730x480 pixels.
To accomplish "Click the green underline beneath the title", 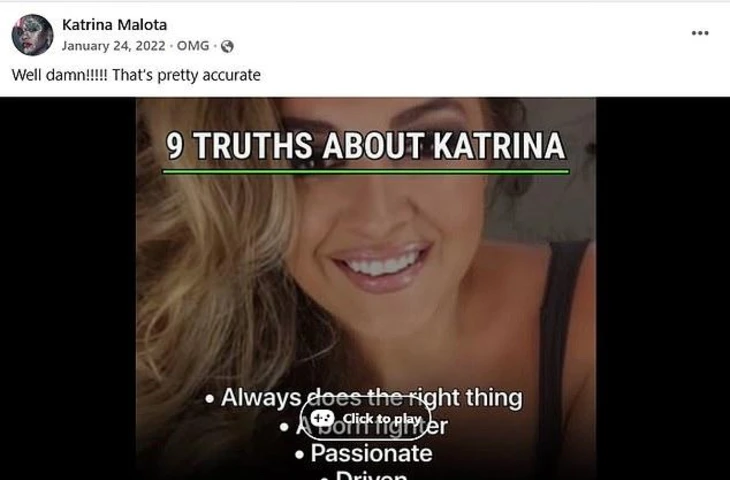I will pos(366,172).
